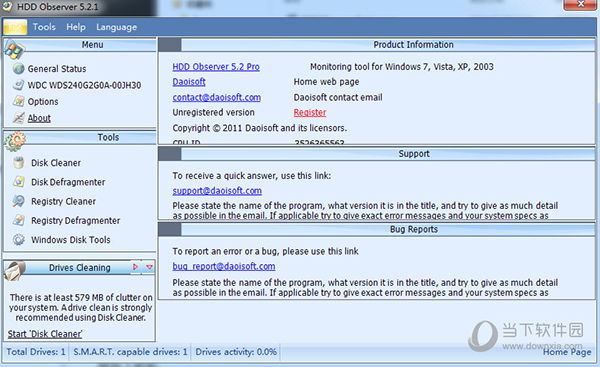The height and width of the screenshot is (367, 600).
Task: Click support@daoisoft.com email link
Action: 217,191
